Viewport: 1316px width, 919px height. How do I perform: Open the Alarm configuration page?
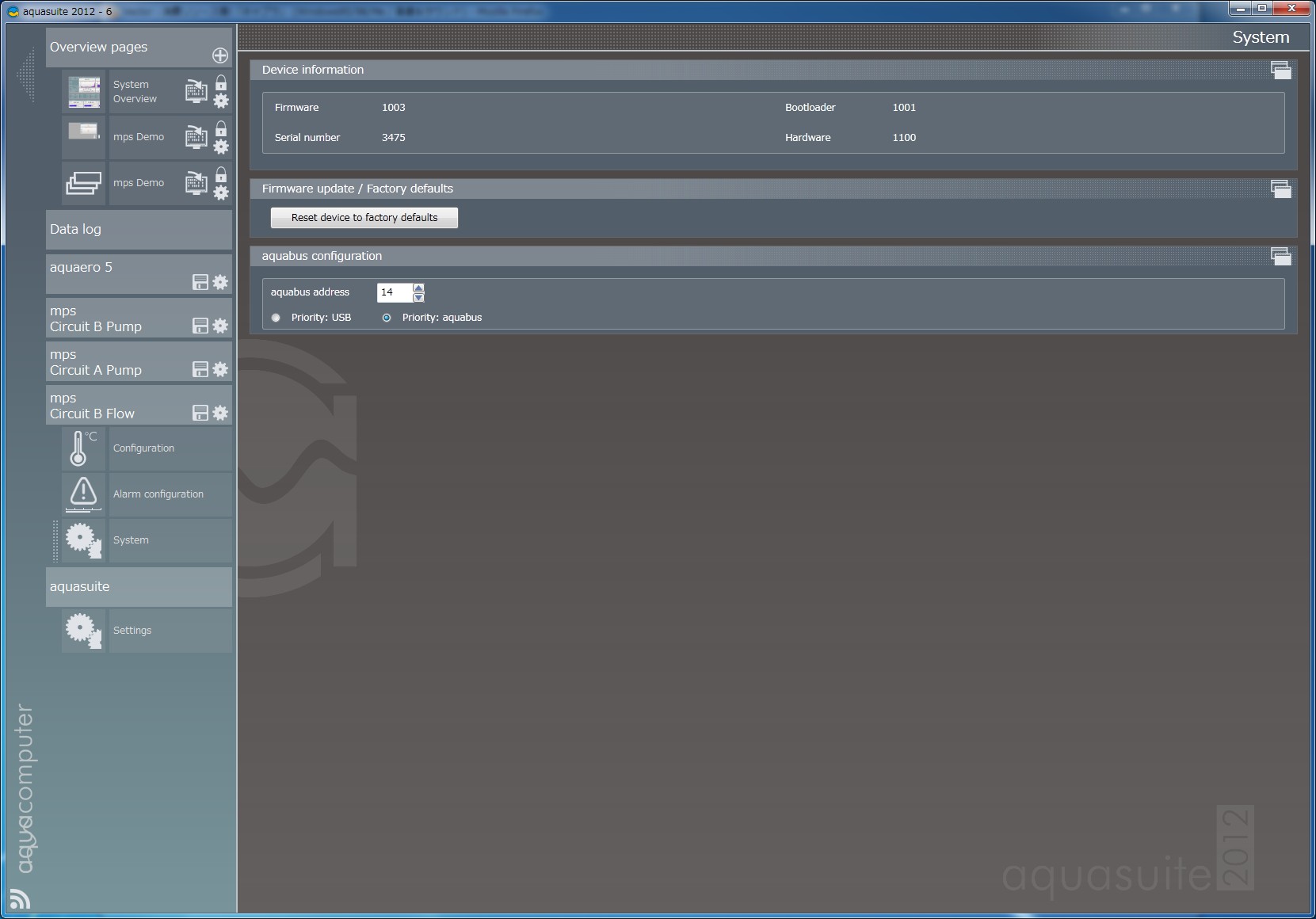tap(170, 494)
